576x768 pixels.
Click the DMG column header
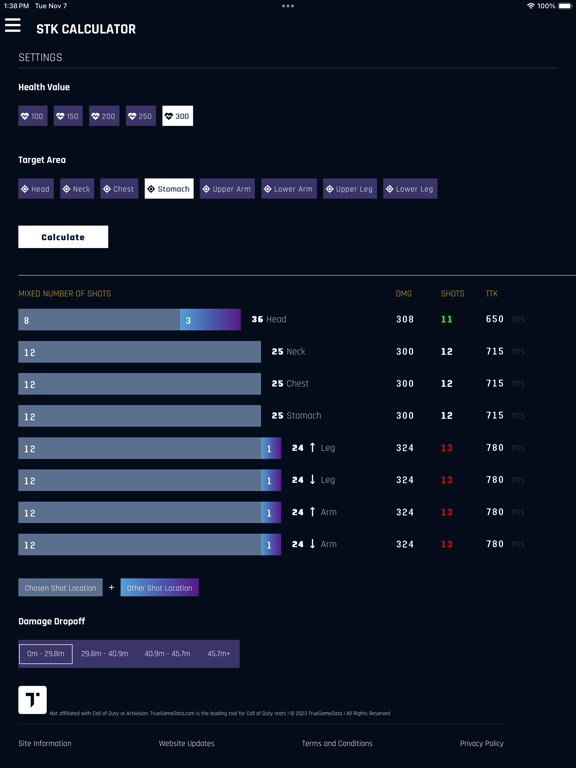point(404,294)
